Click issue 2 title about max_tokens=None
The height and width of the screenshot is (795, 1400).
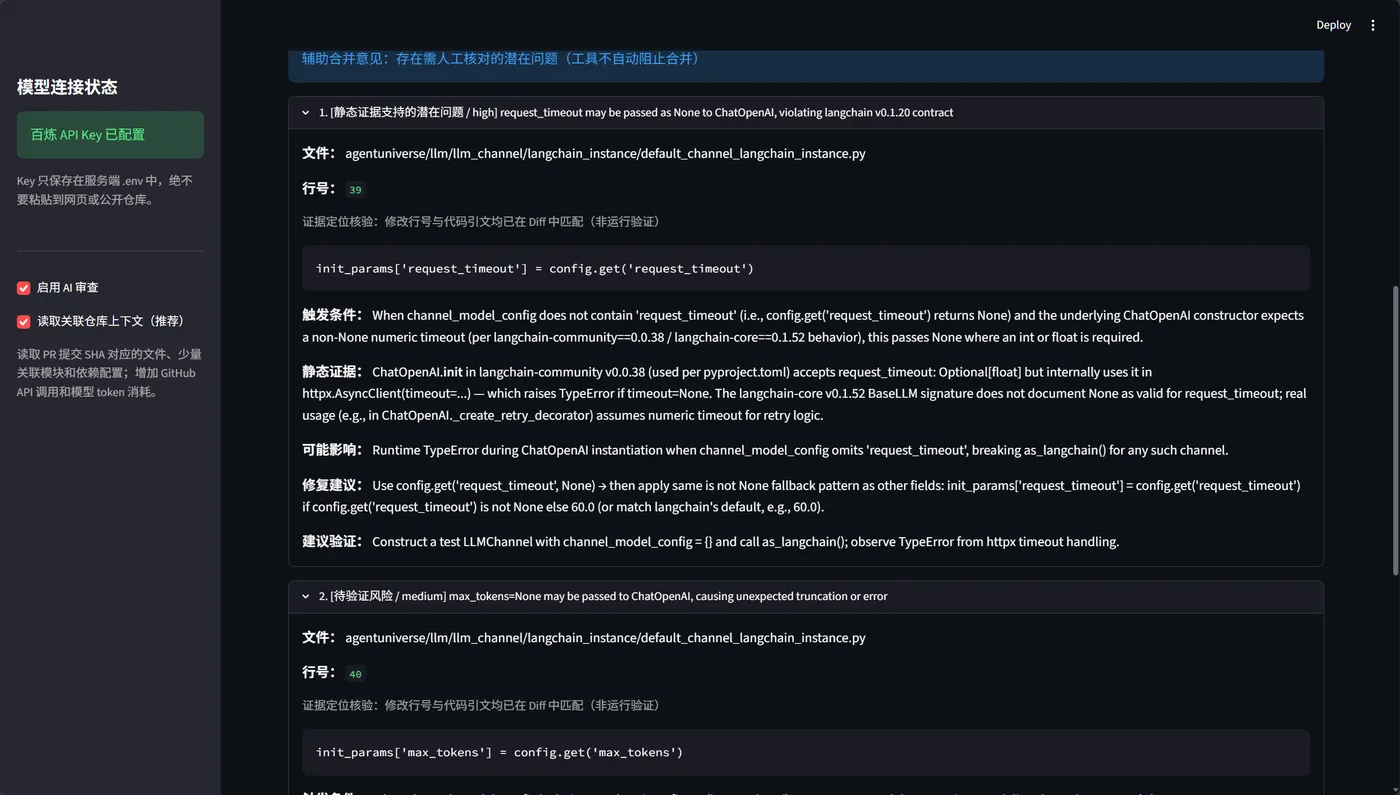pos(603,597)
